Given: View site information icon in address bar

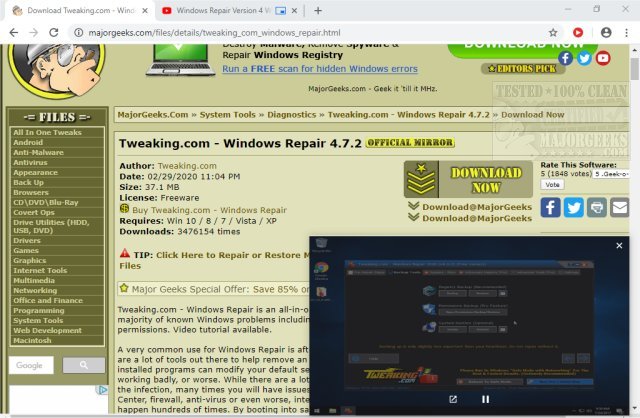Looking at the screenshot, I should pyautogui.click(x=78, y=33).
